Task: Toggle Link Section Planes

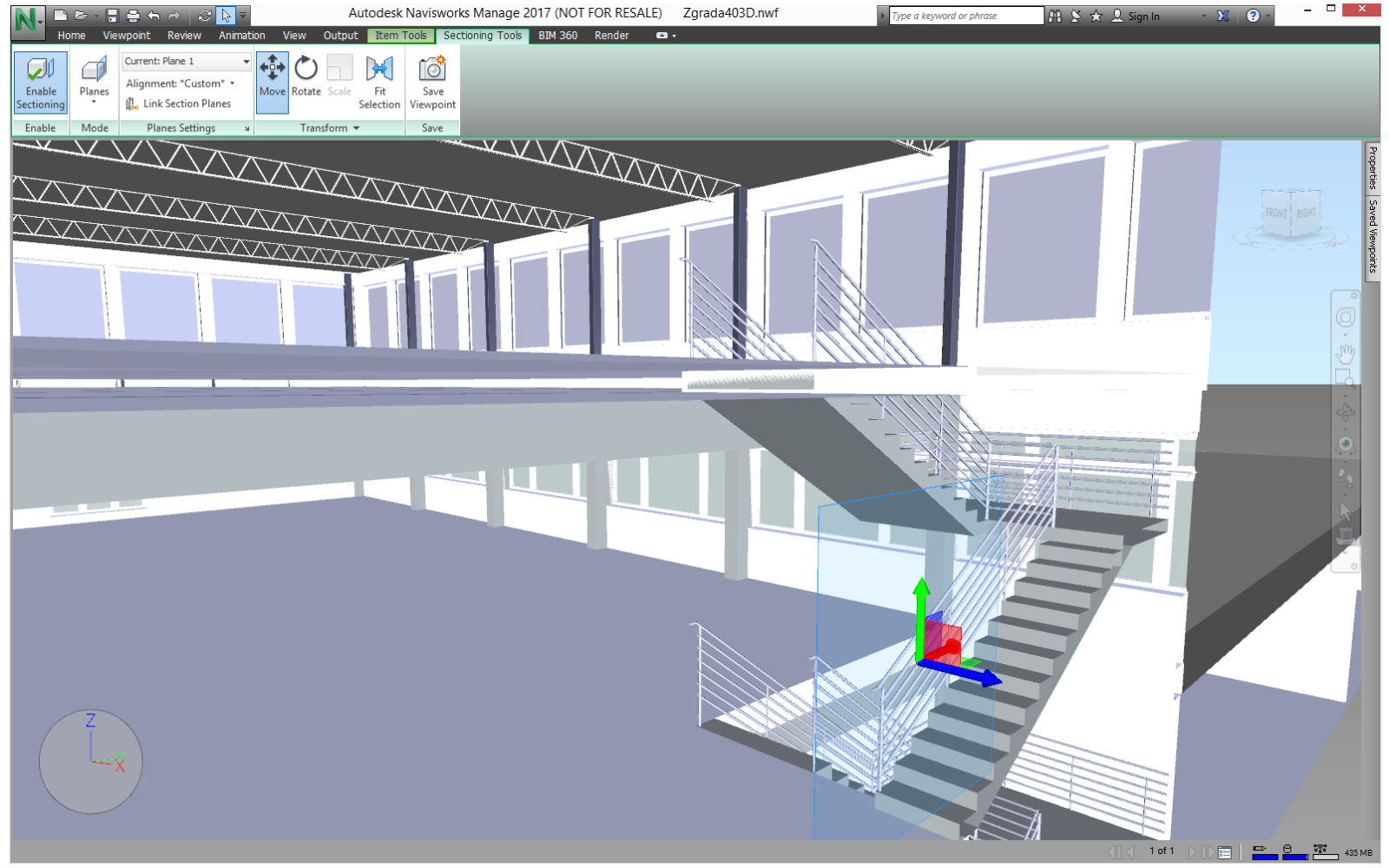Action: click(179, 104)
